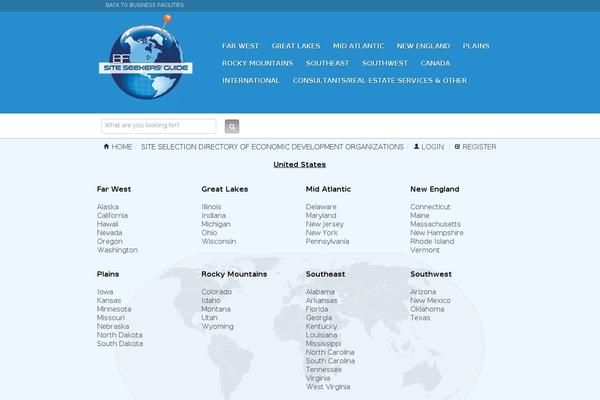Open the Southwest navigation menu item
600x400 pixels.
(385, 63)
